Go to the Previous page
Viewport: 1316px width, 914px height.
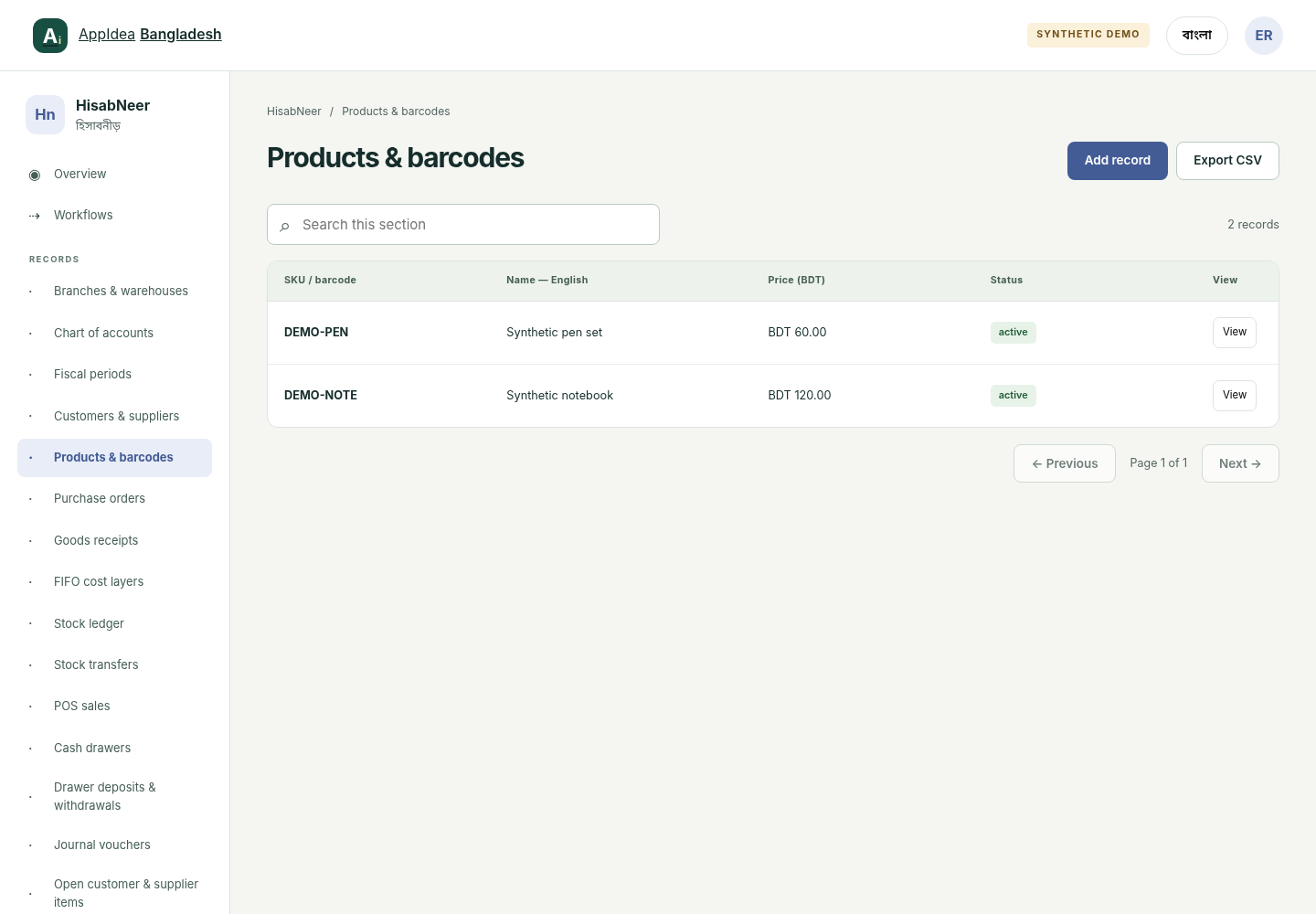pos(1065,463)
